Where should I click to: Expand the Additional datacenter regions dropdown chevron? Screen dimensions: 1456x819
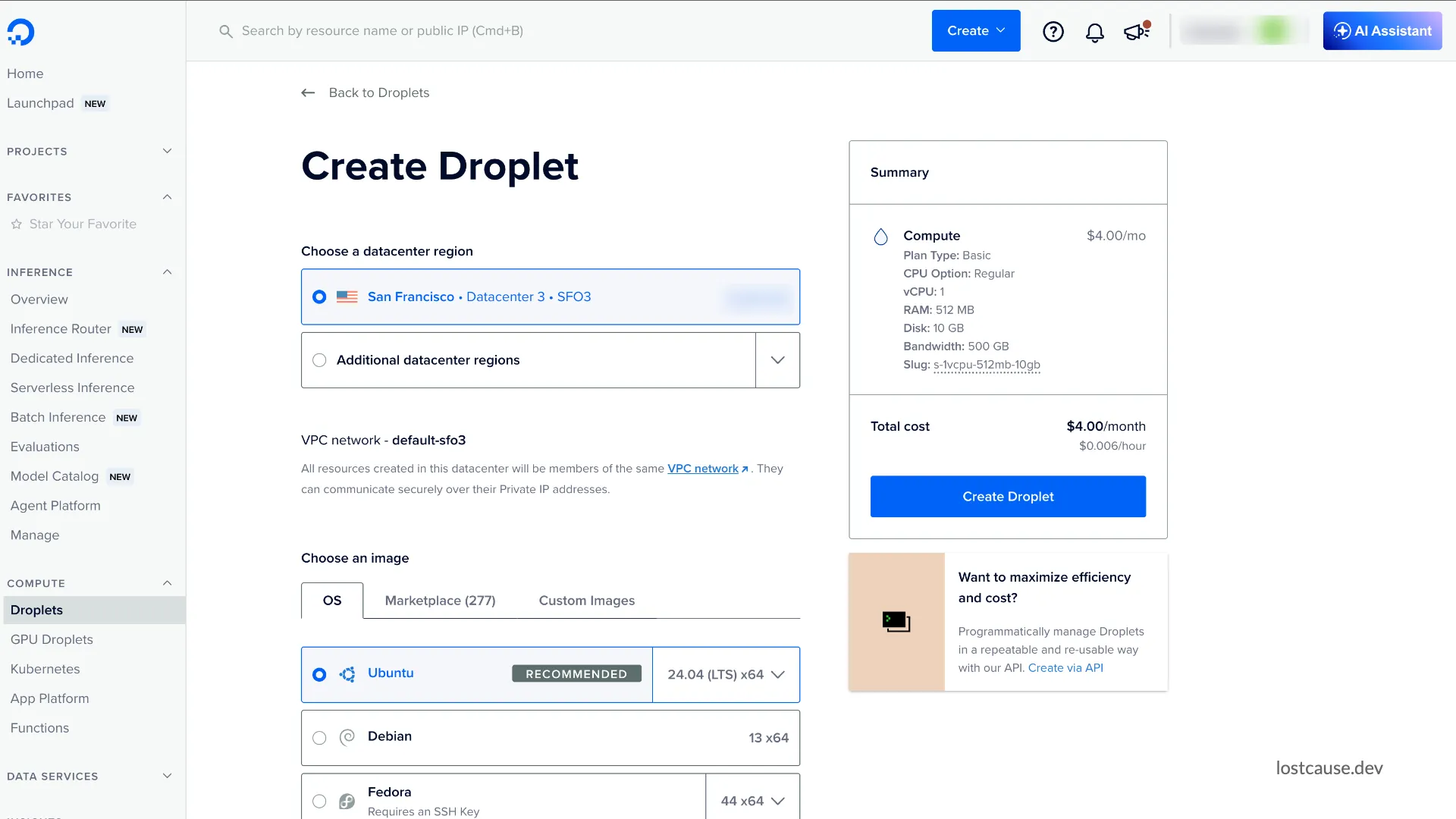777,360
